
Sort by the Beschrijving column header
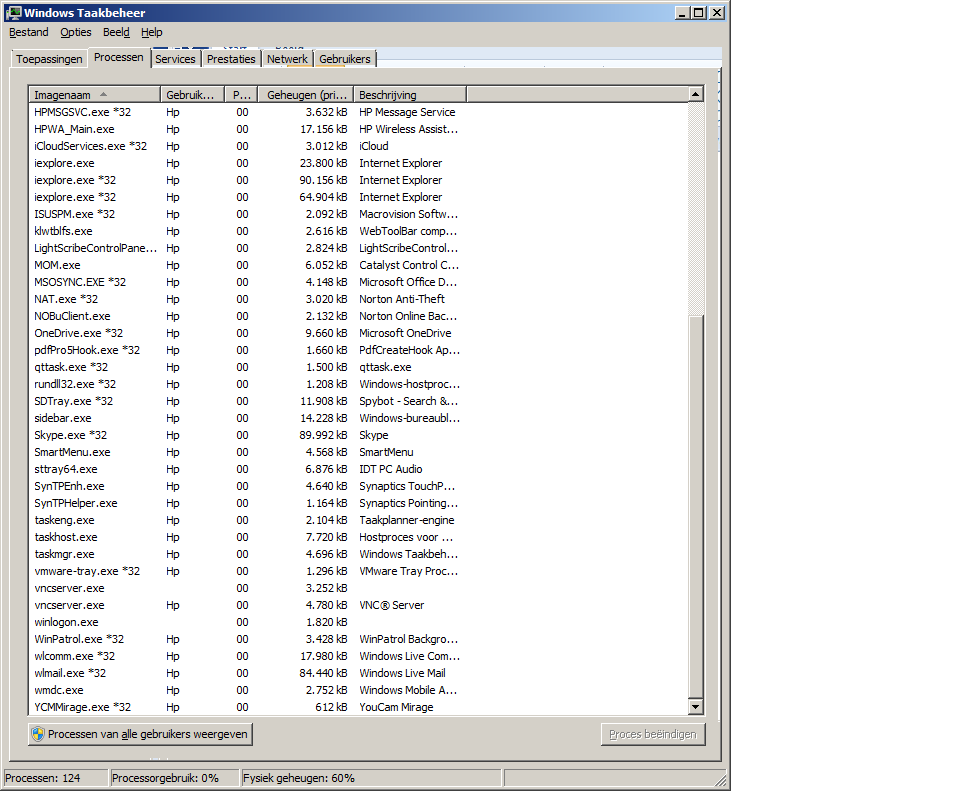[410, 95]
